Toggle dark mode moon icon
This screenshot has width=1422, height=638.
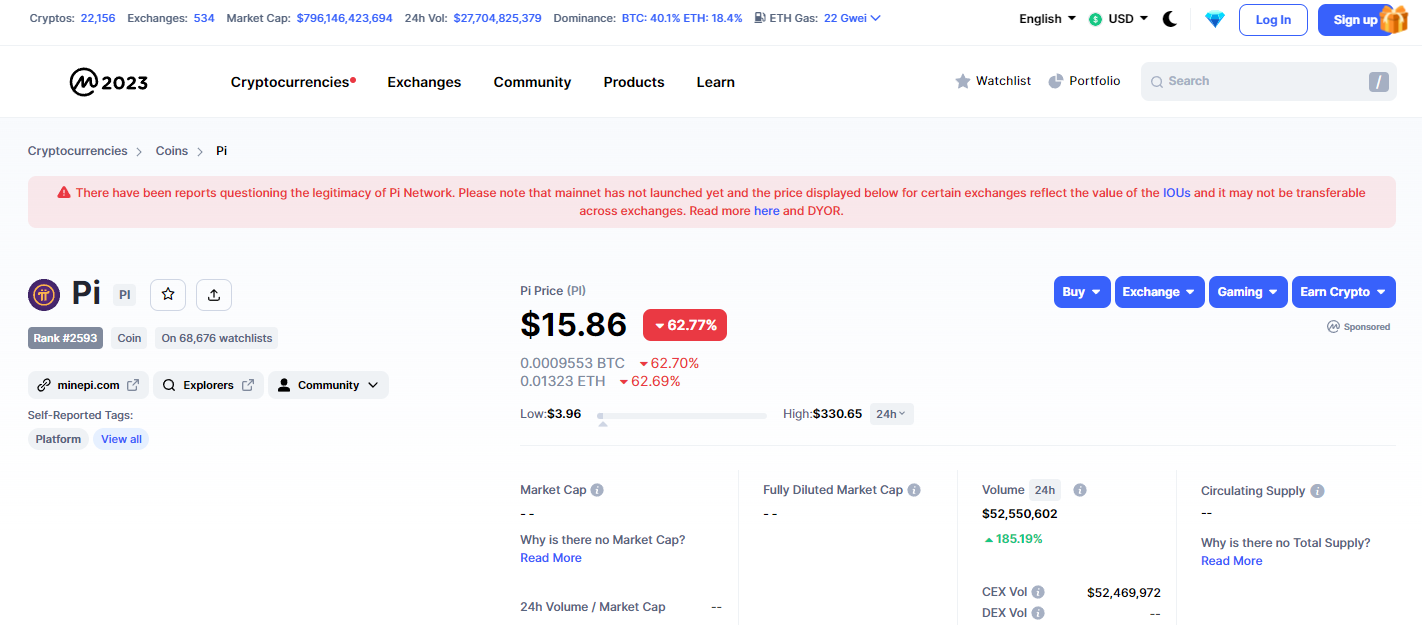point(1170,19)
